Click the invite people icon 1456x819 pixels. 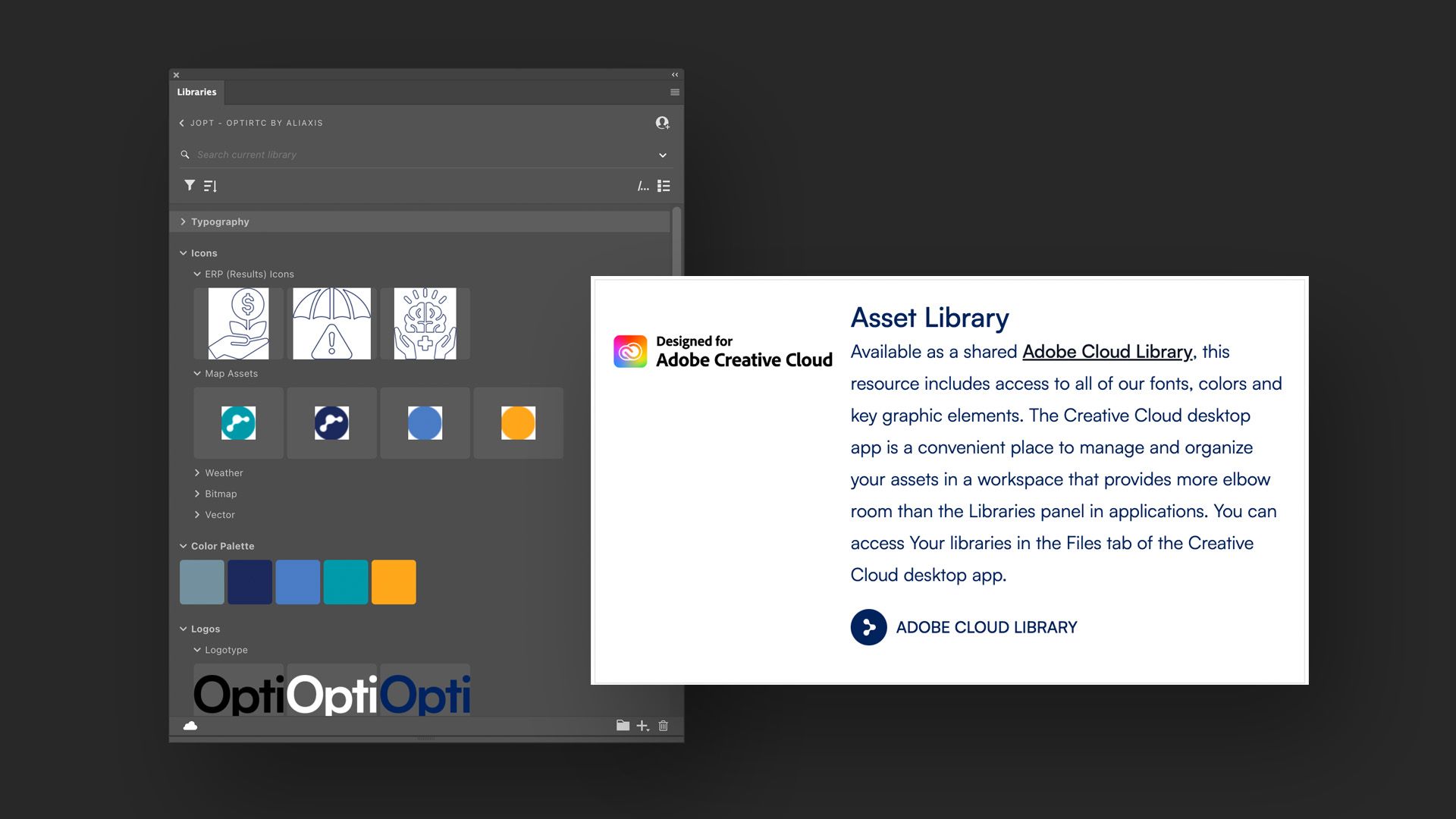click(x=662, y=123)
